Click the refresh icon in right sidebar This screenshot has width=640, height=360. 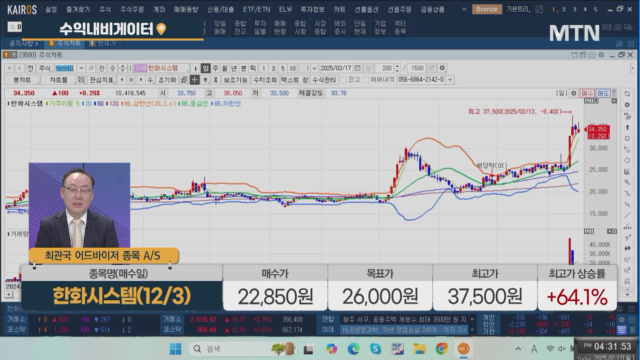[627, 94]
